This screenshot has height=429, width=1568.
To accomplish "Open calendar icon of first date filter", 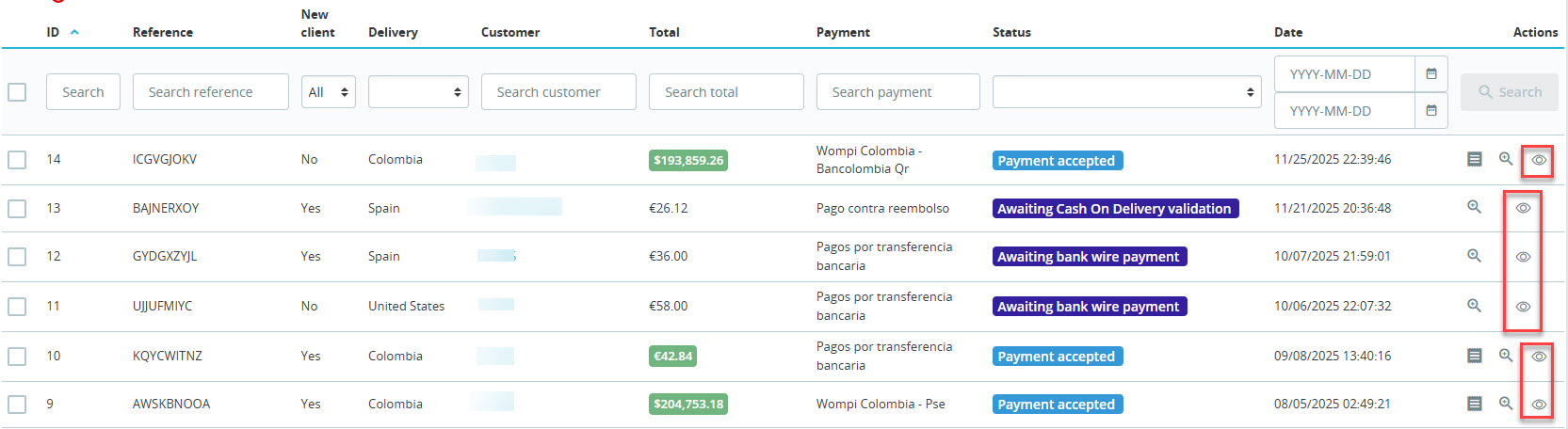I will tap(1431, 73).
